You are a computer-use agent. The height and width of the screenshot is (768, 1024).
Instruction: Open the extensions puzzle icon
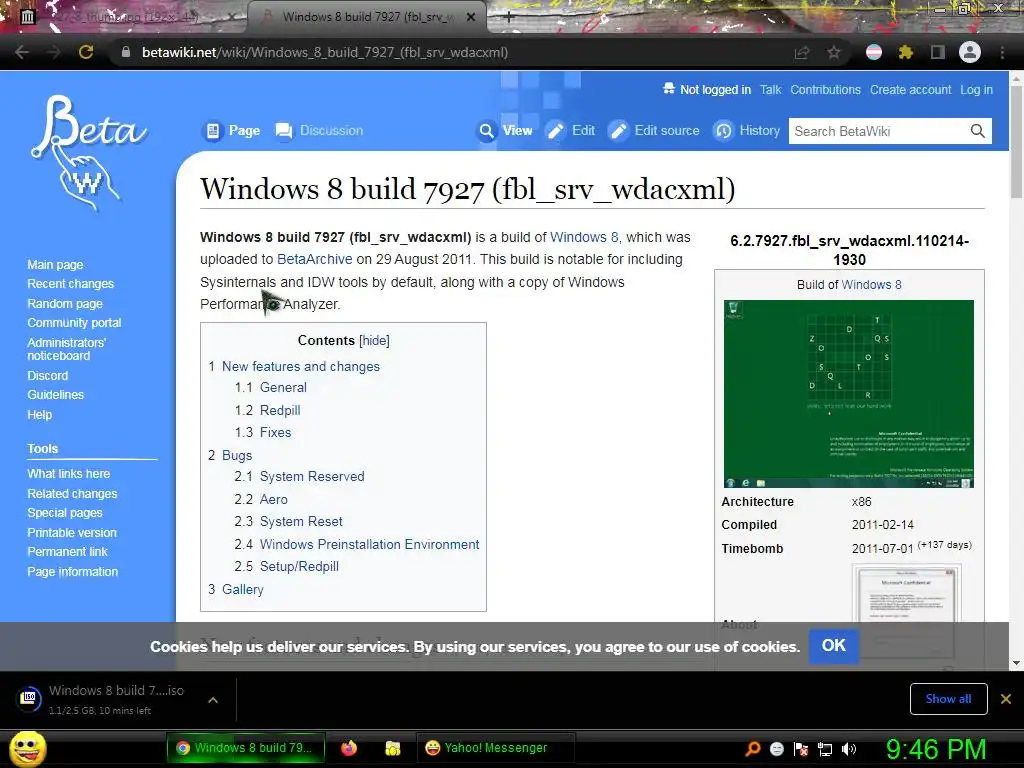[905, 52]
